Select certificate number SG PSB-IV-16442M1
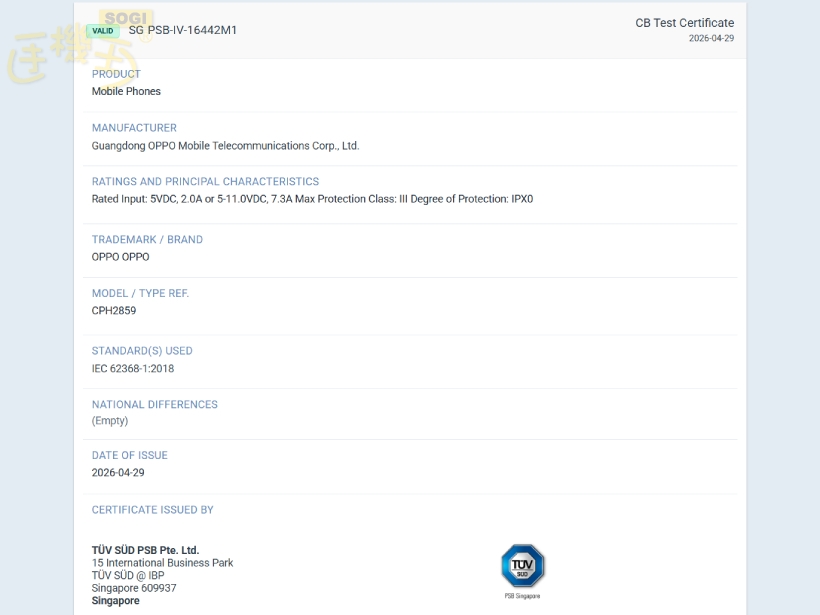This screenshot has height=615, width=820. tap(183, 30)
